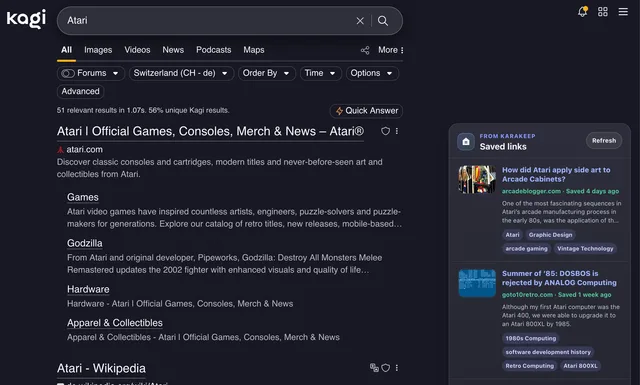Viewport: 640px width, 385px height.
Task: Toggle the Forums switch
Action: (x=67, y=73)
